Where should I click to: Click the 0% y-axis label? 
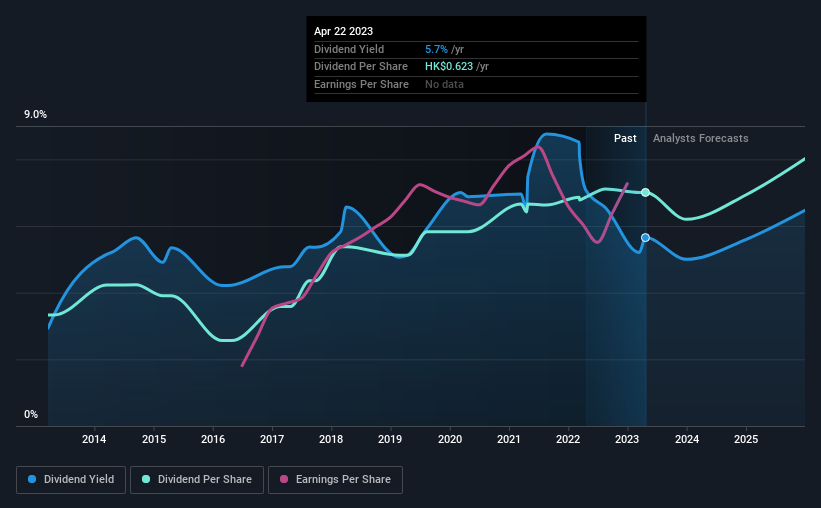click(x=31, y=414)
